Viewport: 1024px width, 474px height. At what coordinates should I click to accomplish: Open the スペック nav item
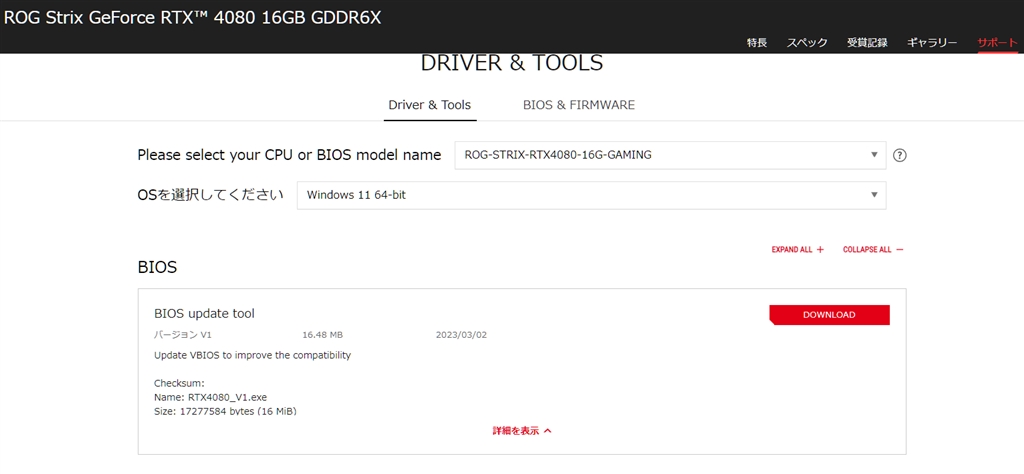[x=807, y=42]
